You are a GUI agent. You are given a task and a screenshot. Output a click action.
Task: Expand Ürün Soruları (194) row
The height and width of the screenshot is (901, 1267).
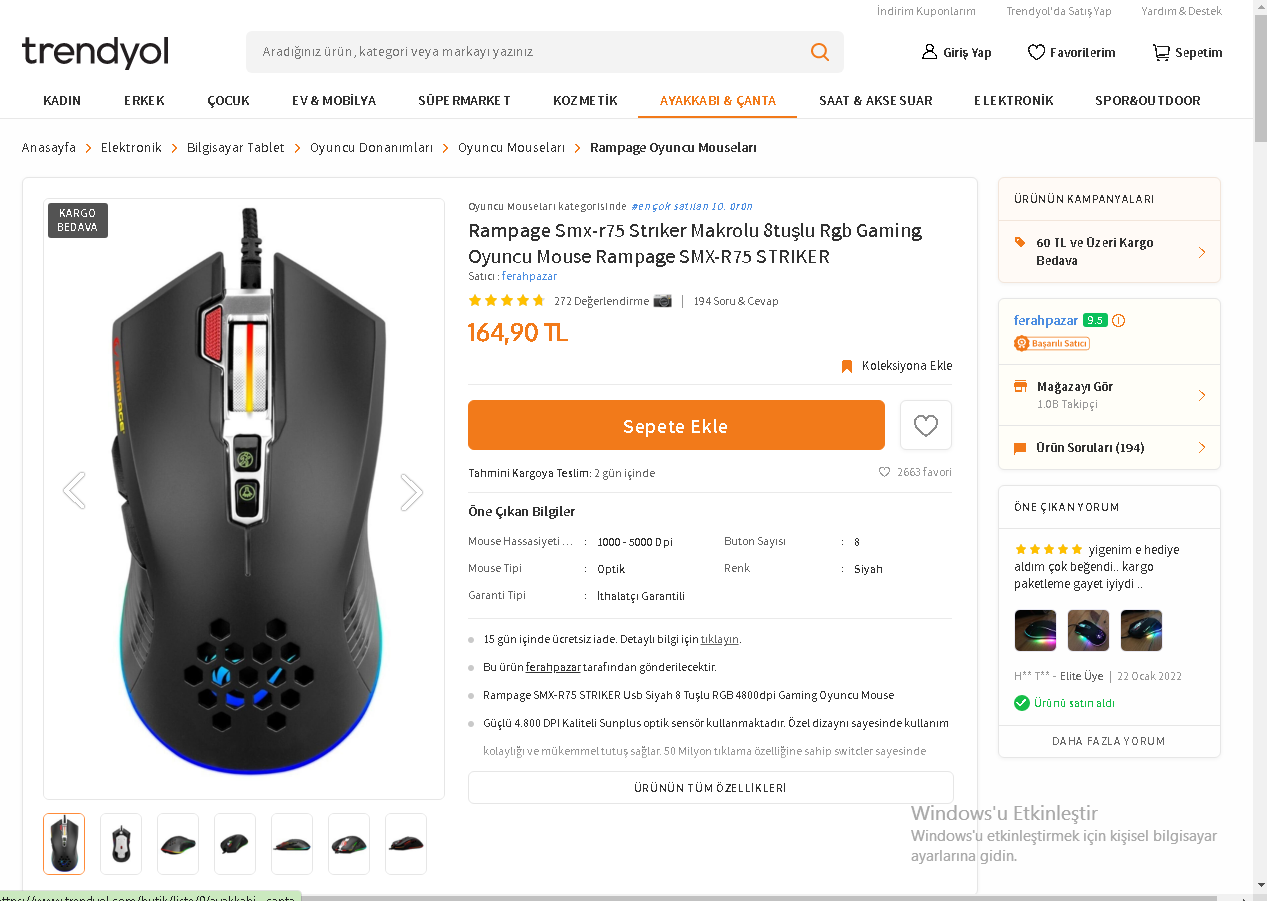click(1109, 448)
